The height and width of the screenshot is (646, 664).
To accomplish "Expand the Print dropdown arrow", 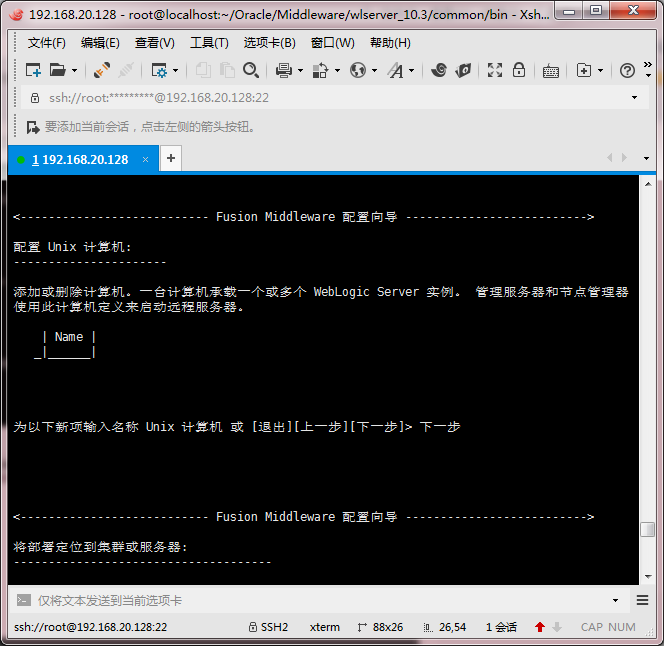I will pos(301,70).
